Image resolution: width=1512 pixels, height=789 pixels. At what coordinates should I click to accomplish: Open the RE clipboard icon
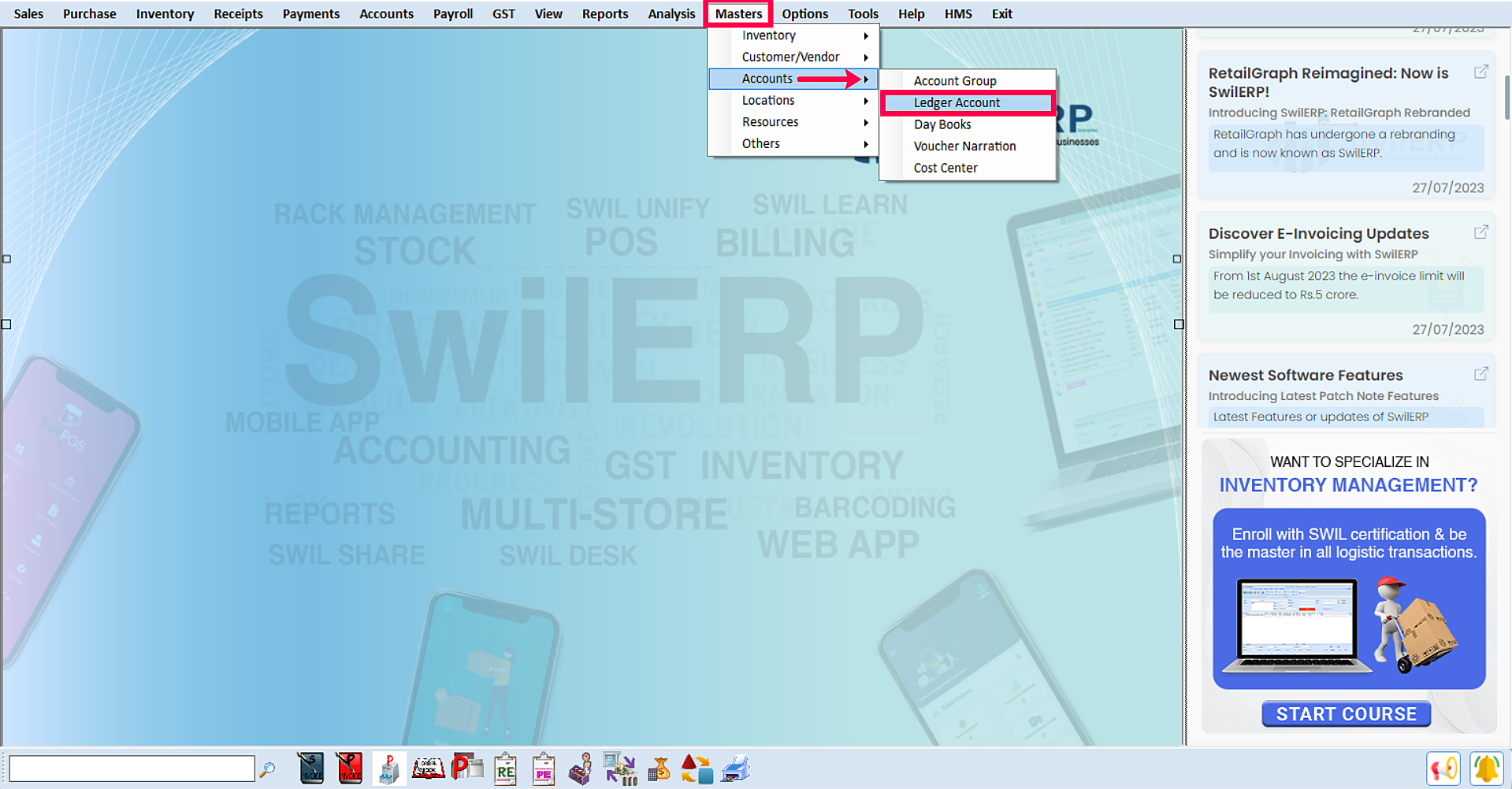(x=505, y=769)
